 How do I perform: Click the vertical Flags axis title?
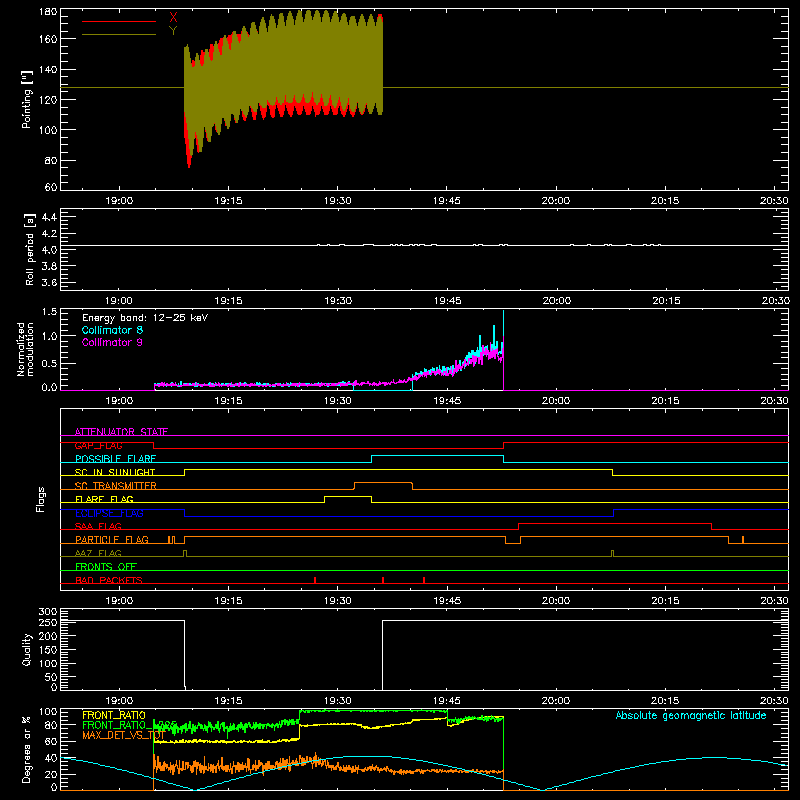(41, 499)
